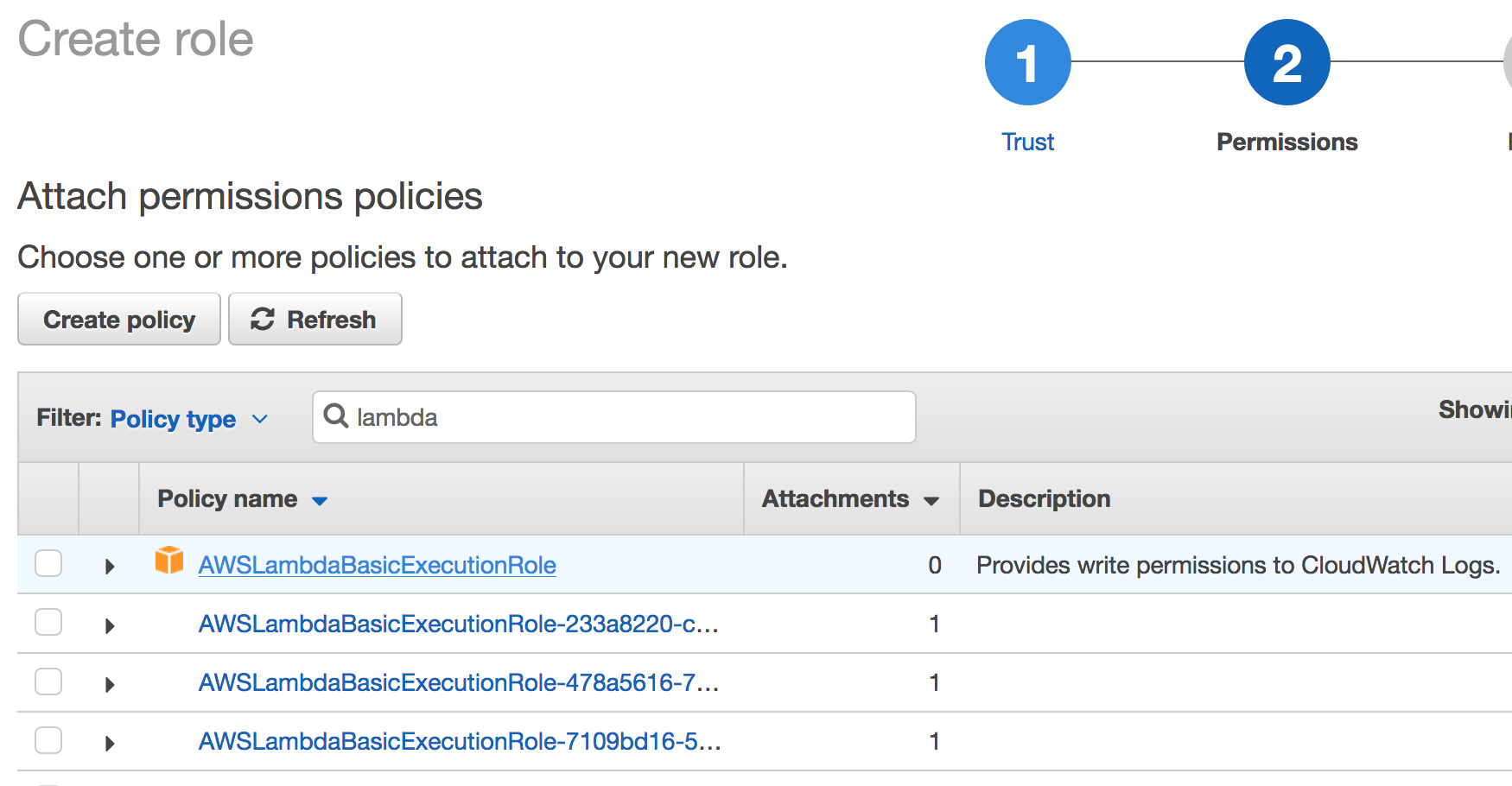Go to the Trust step label
This screenshot has height=786, width=1512.
tap(1027, 142)
